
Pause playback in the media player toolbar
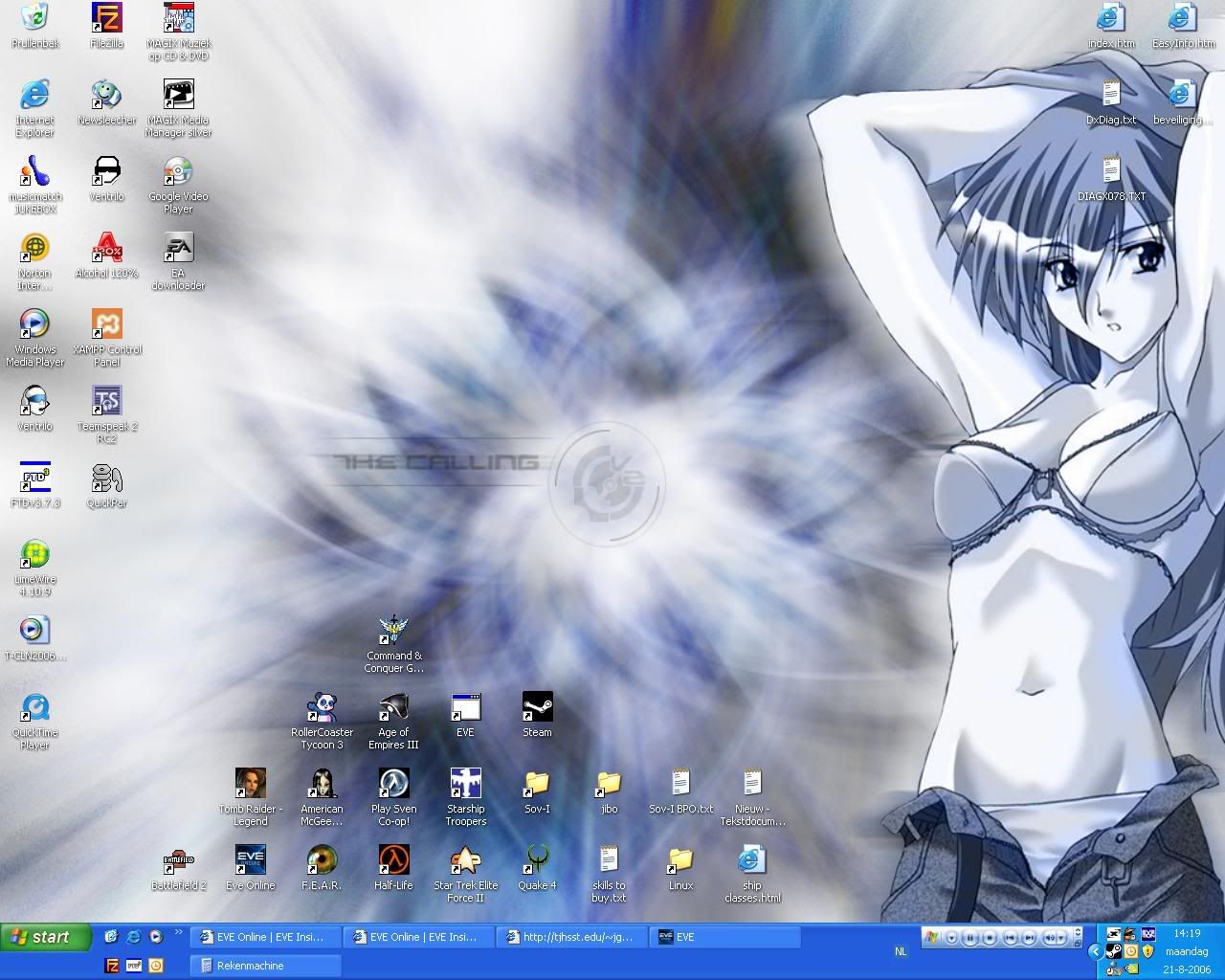tap(969, 938)
